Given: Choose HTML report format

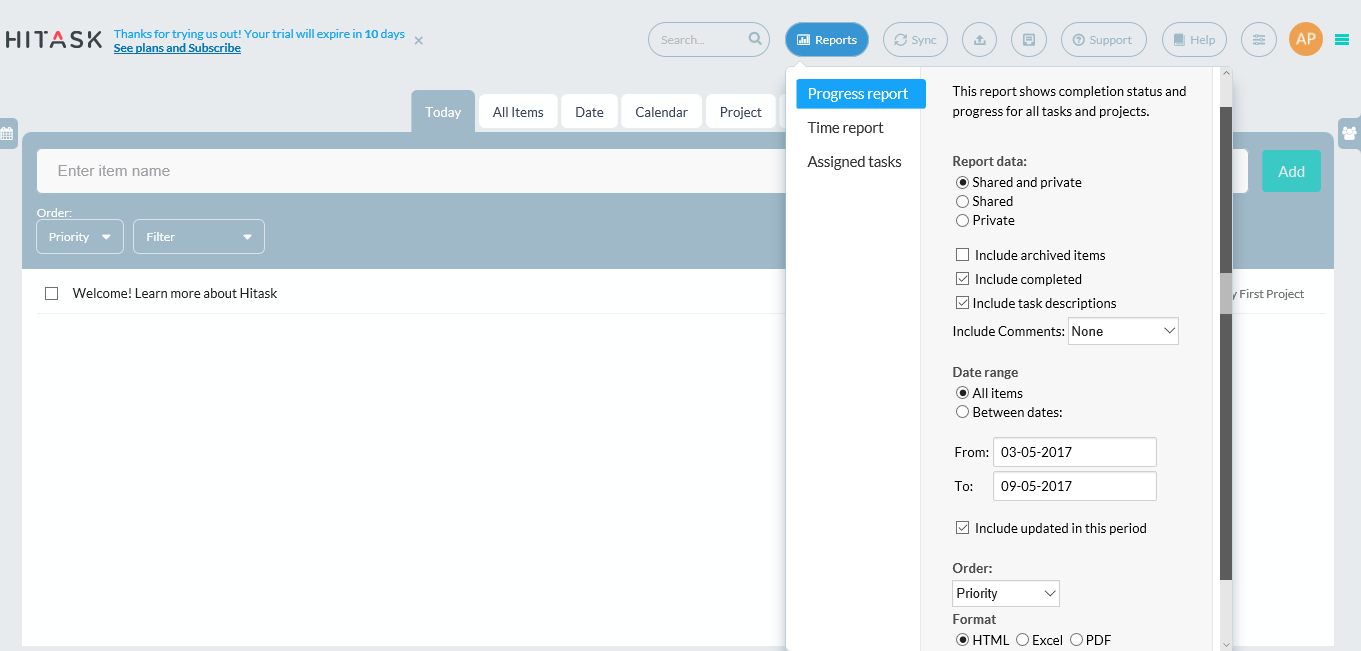Looking at the screenshot, I should click(x=963, y=640).
